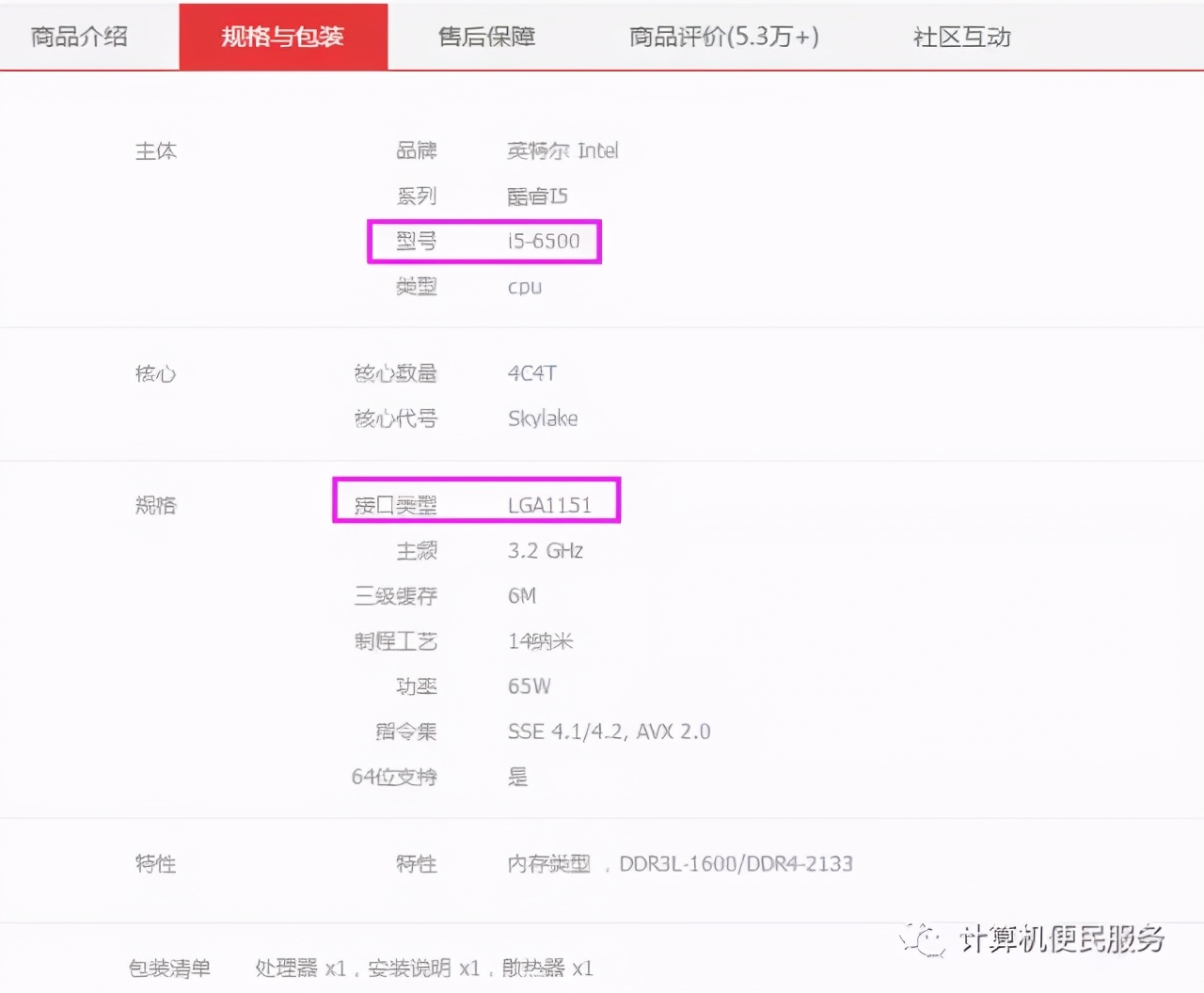Open 商品评价(5.3万+) reviews tab
The image size is (1204, 993).
(x=723, y=37)
